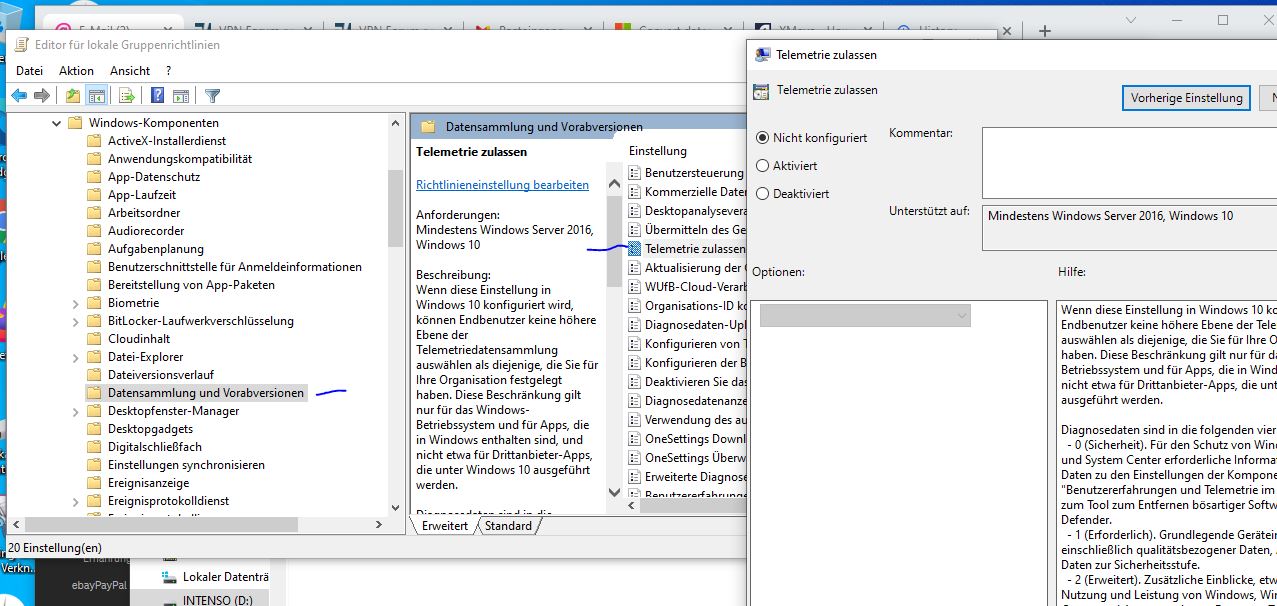Click Lokaler Datenträger in background window
This screenshot has width=1277, height=606.
tap(226, 577)
